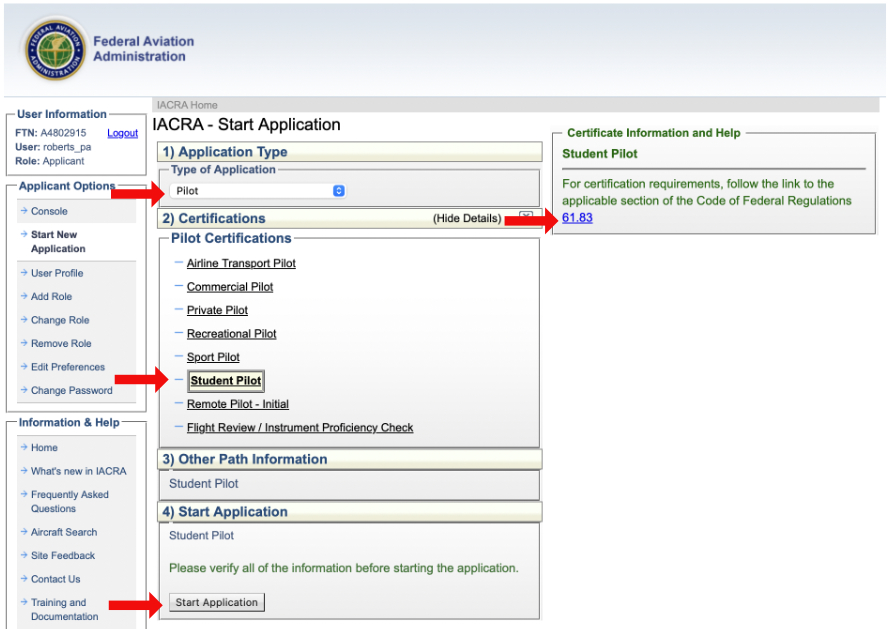This screenshot has height=629, width=893.
Task: Open Console in Applicant Options
Action: 49,211
